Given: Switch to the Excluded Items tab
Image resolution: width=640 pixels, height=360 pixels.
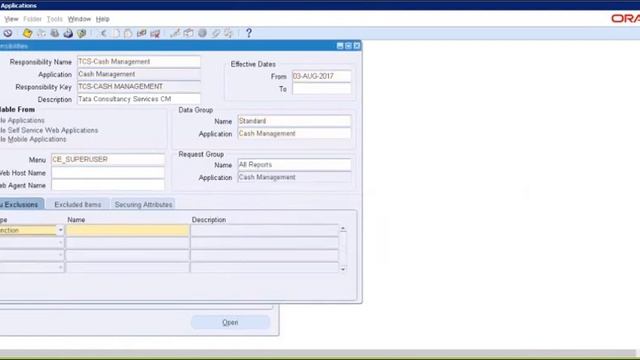Looking at the screenshot, I should point(78,204).
